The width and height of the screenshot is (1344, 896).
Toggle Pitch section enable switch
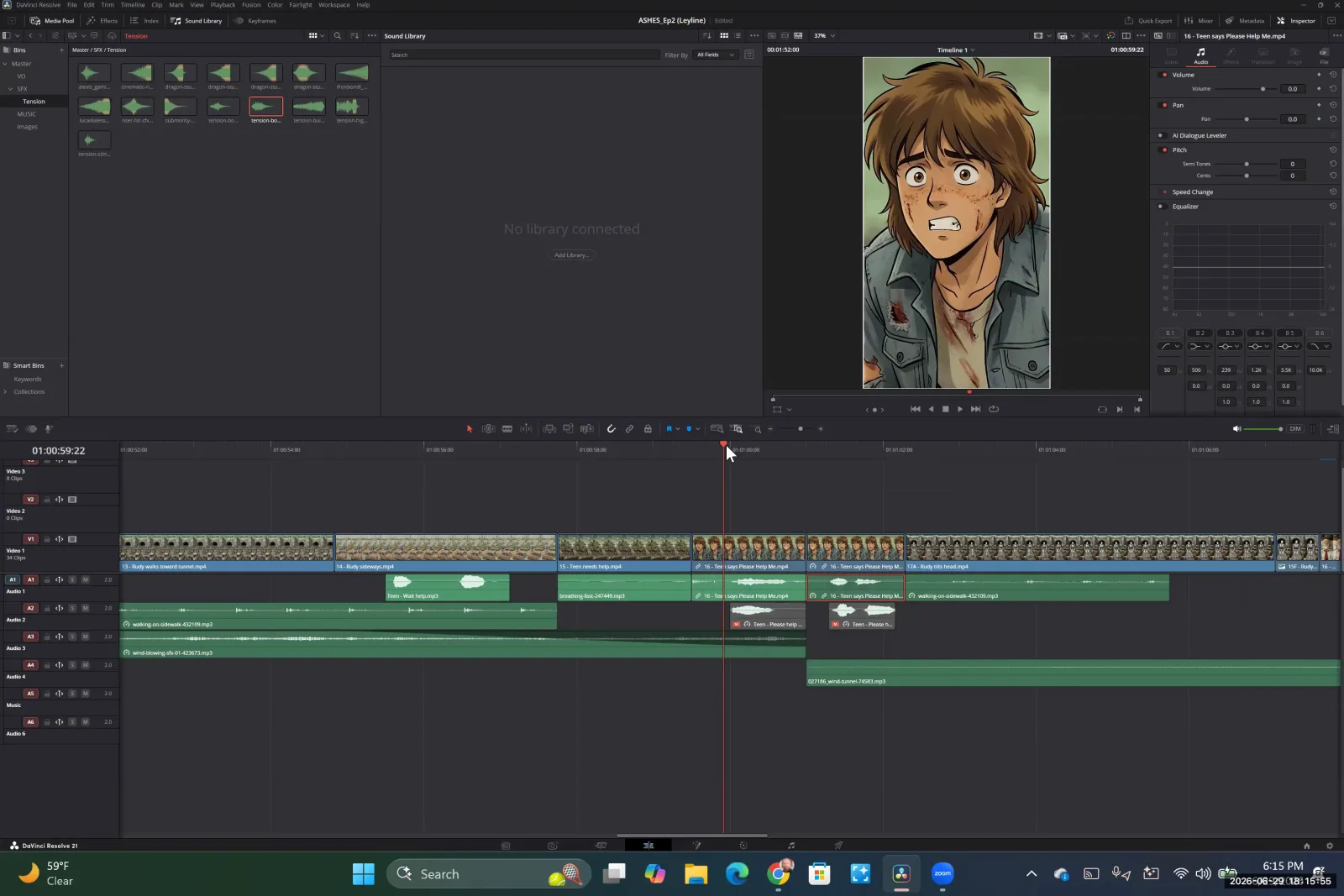coord(1163,149)
